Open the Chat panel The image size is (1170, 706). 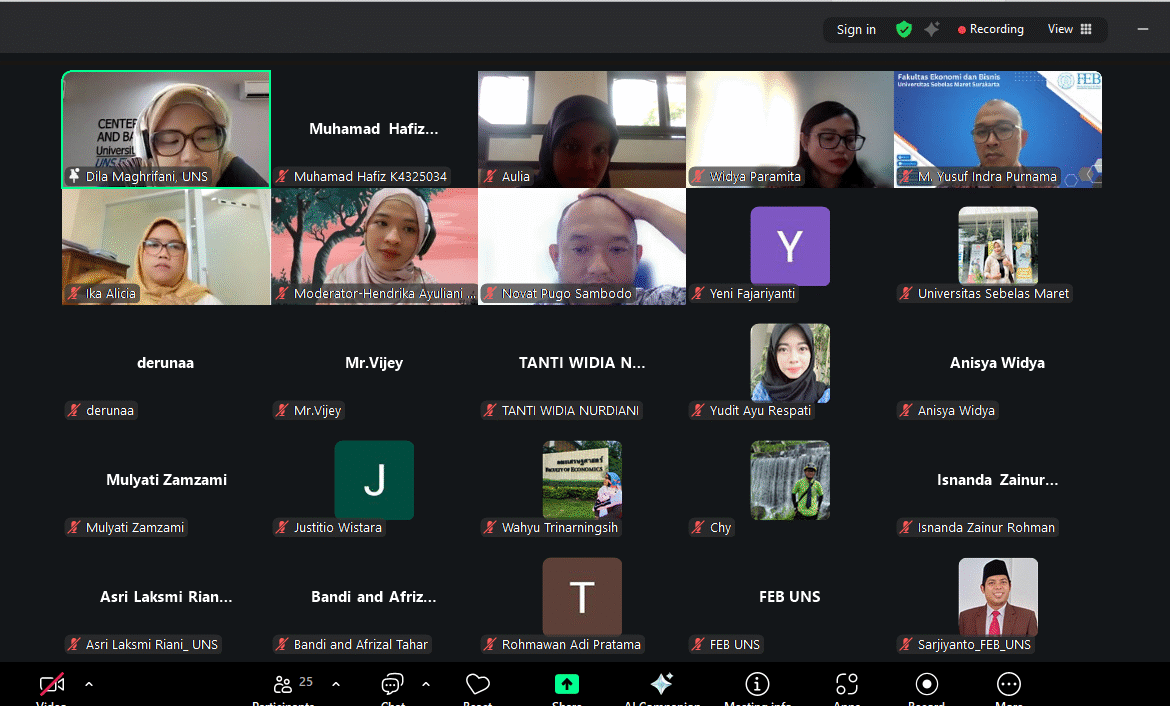click(392, 685)
